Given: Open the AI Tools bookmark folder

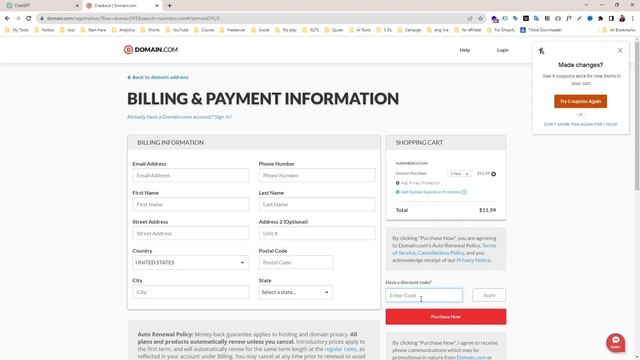Looking at the screenshot, I should 360,30.
